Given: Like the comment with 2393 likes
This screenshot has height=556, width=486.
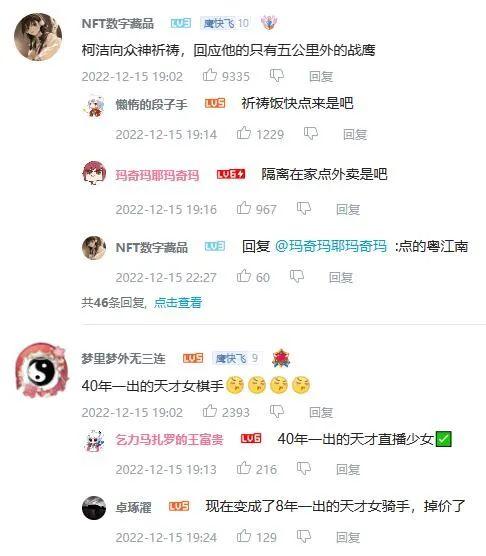Looking at the screenshot, I should (210, 411).
